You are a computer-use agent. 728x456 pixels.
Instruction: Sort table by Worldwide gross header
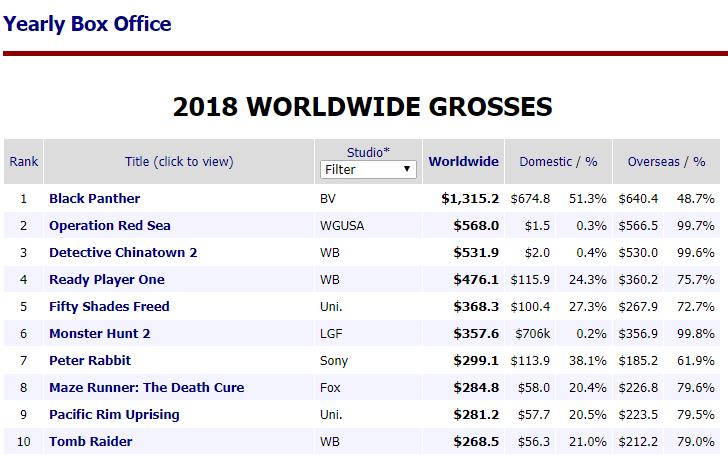coord(463,161)
